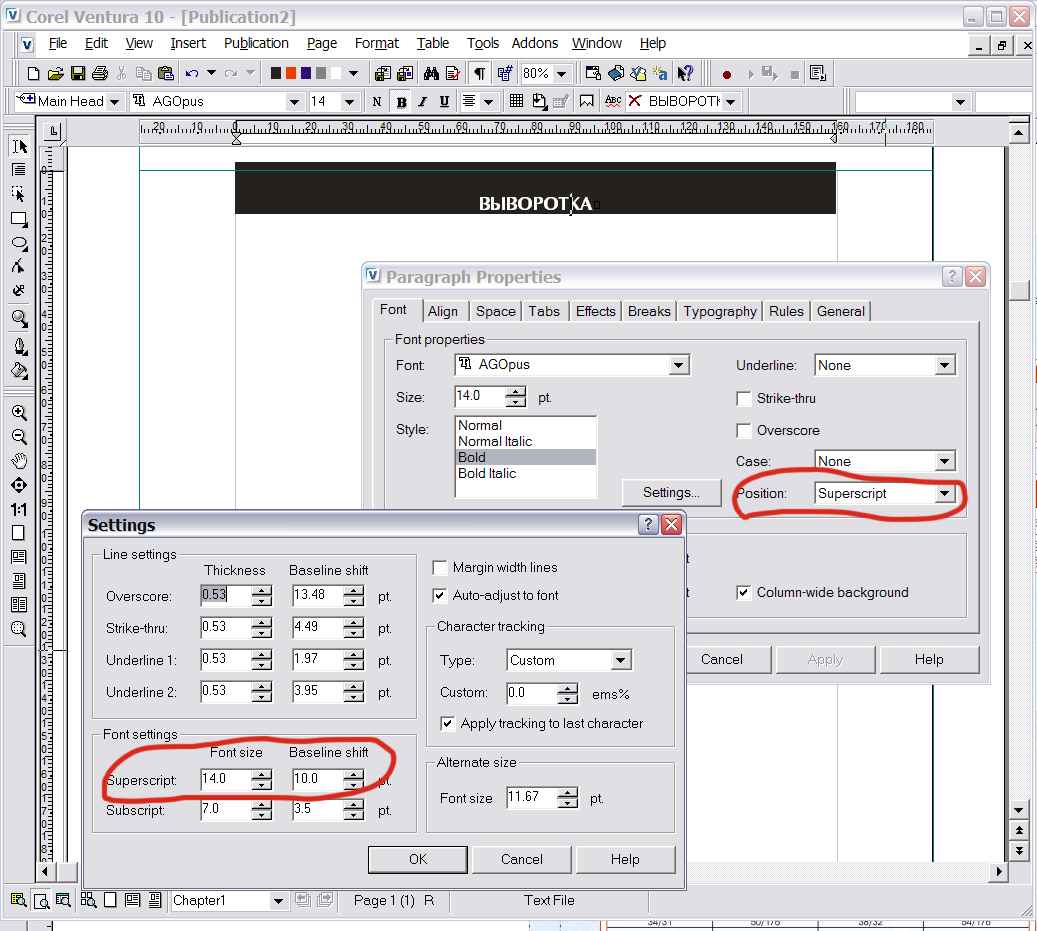Screen dimensions: 1037x931
Task: Click the Alternate size Font size field
Action: 532,797
